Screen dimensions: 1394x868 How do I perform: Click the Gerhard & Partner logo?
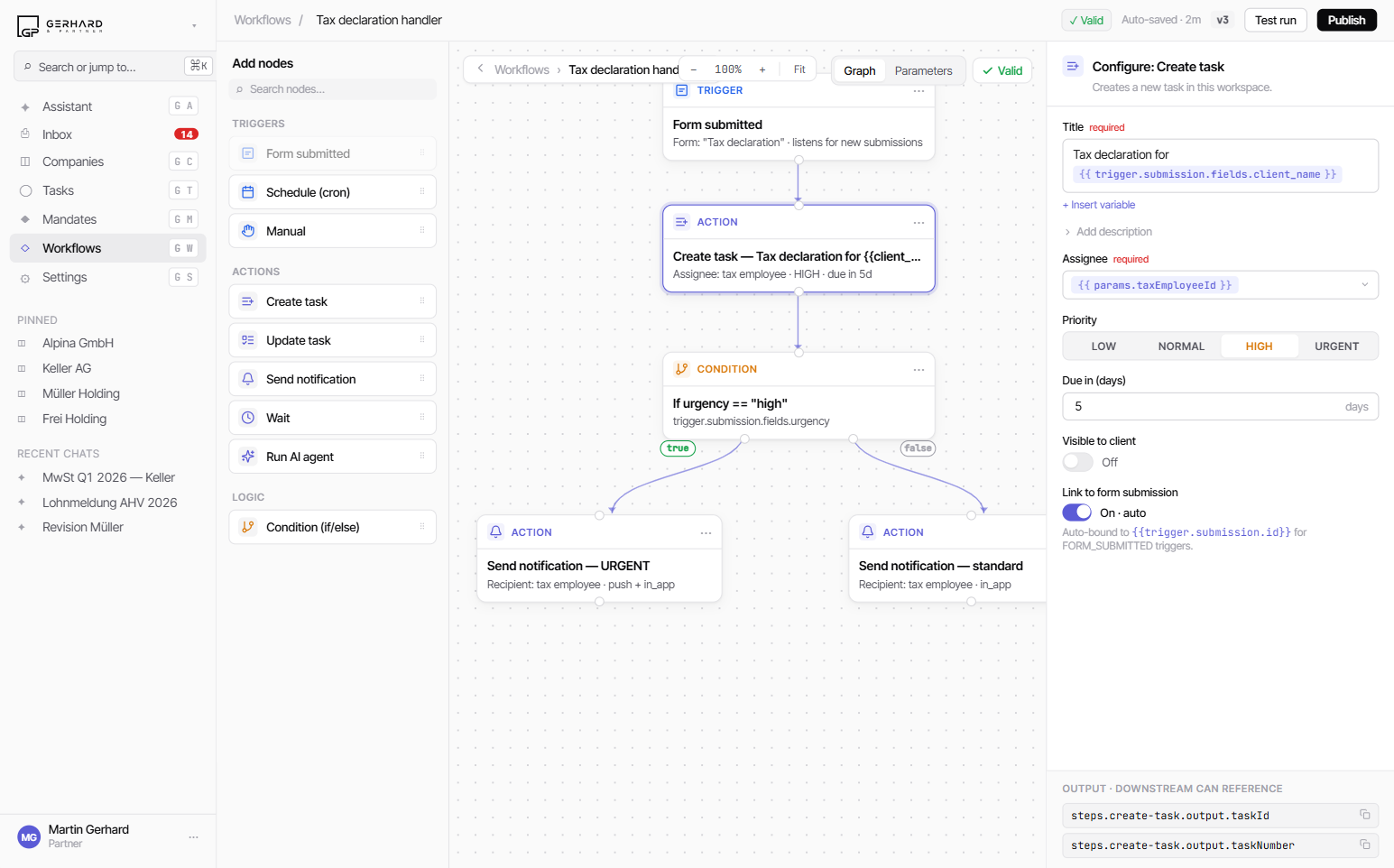[60, 25]
